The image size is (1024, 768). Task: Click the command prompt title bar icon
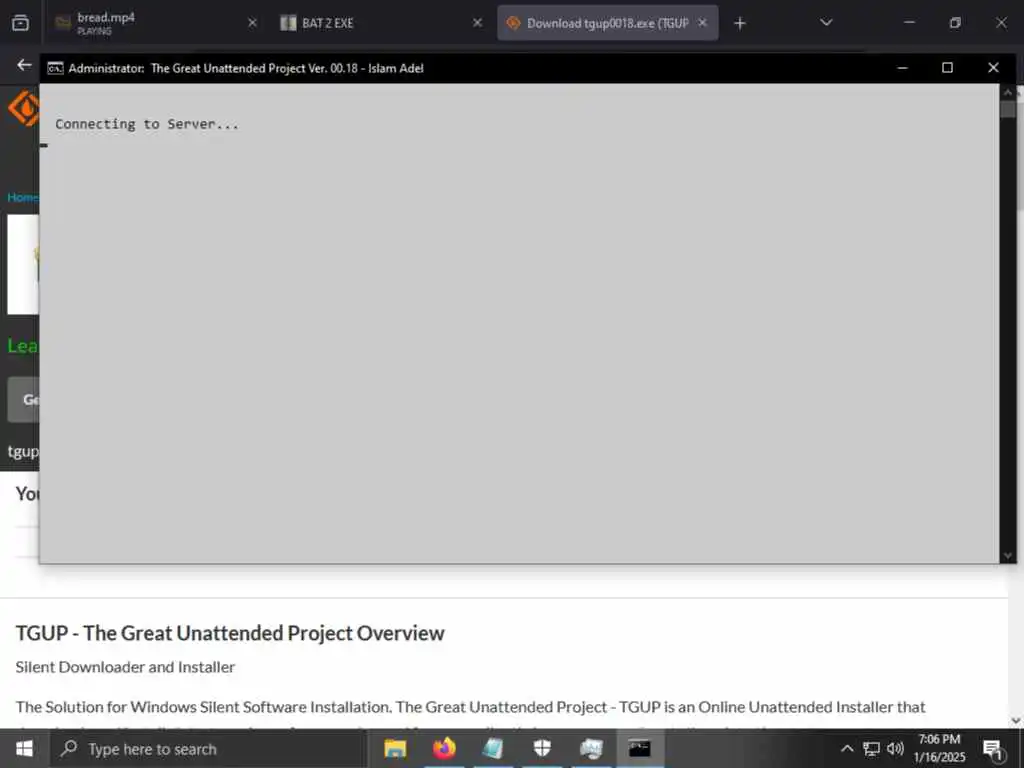[55, 68]
